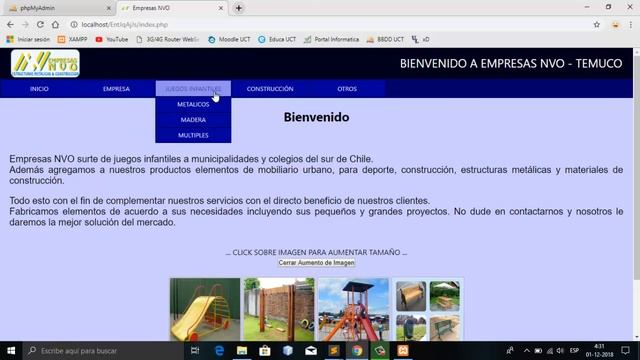This screenshot has height=360, width=640.
Task: Check battery status in system tray
Action: point(538,351)
